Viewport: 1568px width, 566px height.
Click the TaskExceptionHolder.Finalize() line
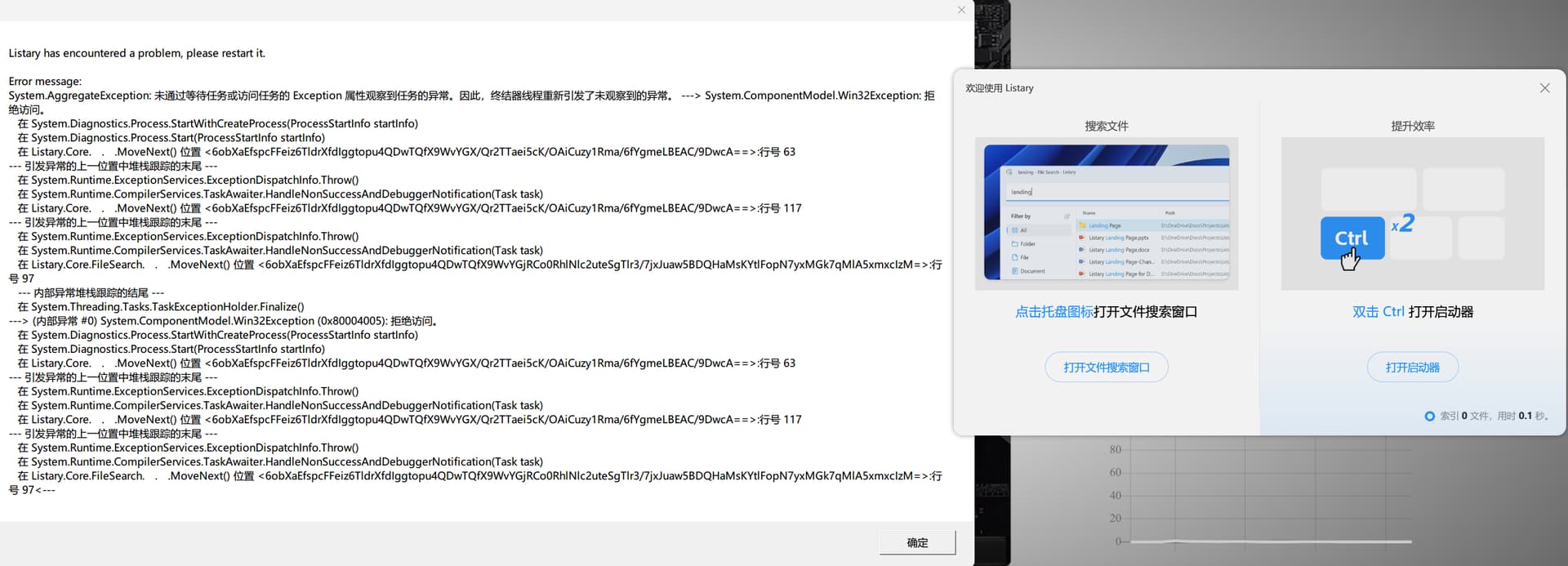pyautogui.click(x=161, y=307)
